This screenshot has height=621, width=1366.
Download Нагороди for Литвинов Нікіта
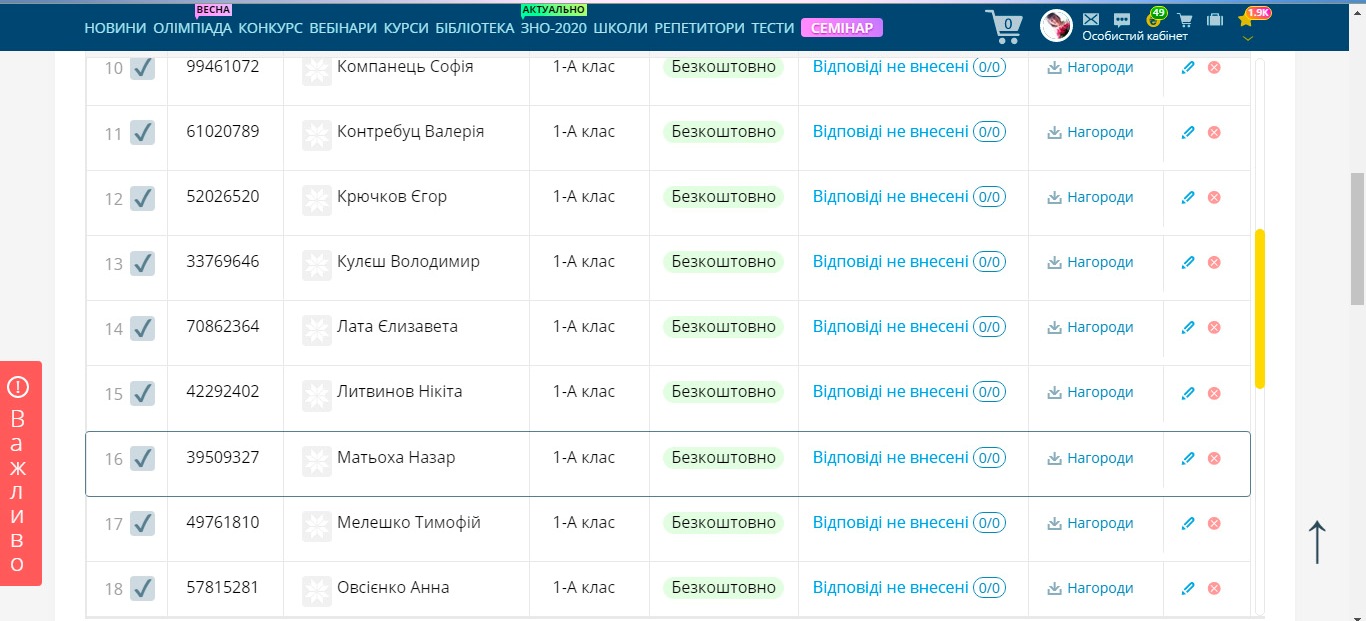tap(1090, 392)
